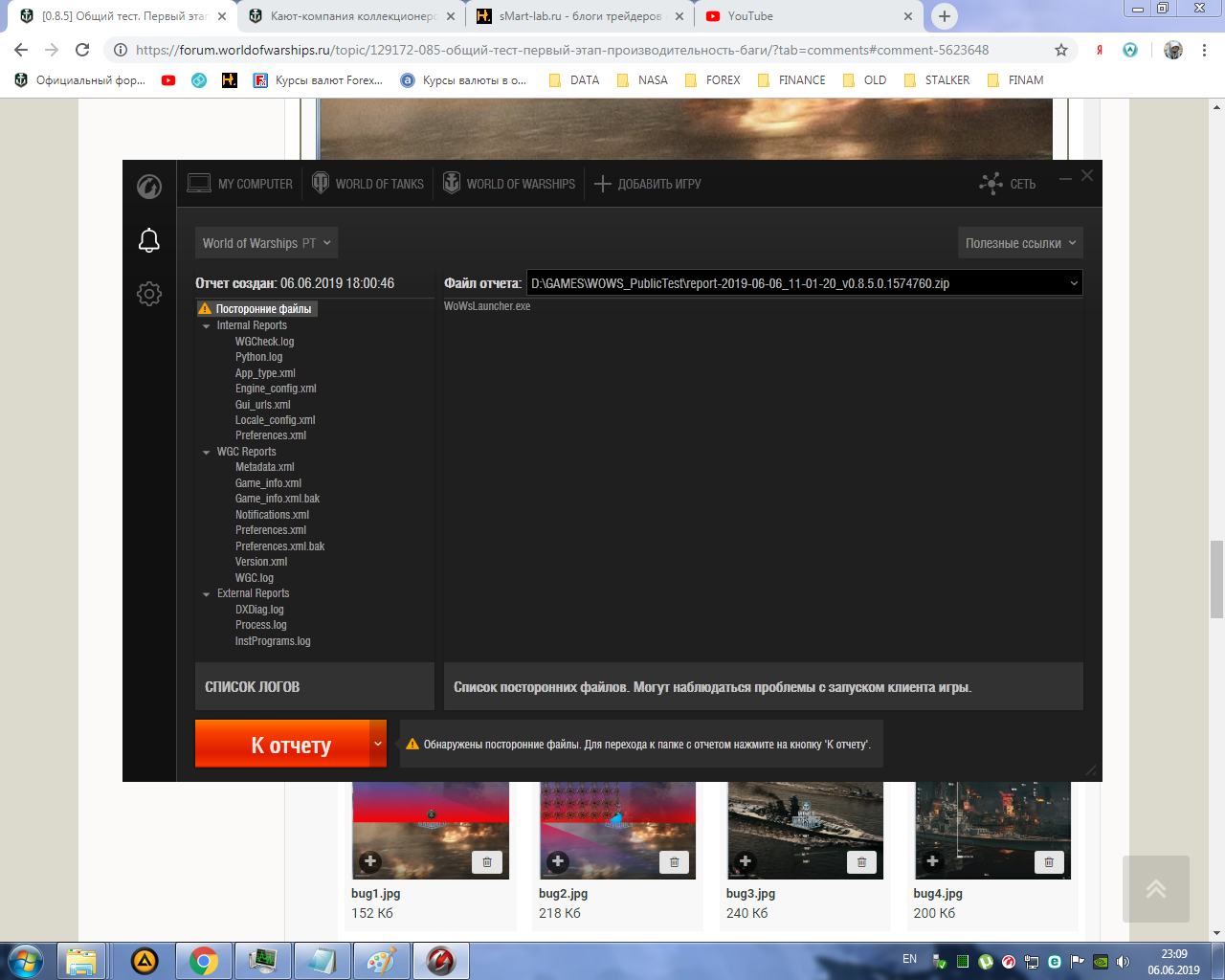1225x980 pixels.
Task: Open Paint from the taskbar
Action: pyautogui.click(x=381, y=960)
